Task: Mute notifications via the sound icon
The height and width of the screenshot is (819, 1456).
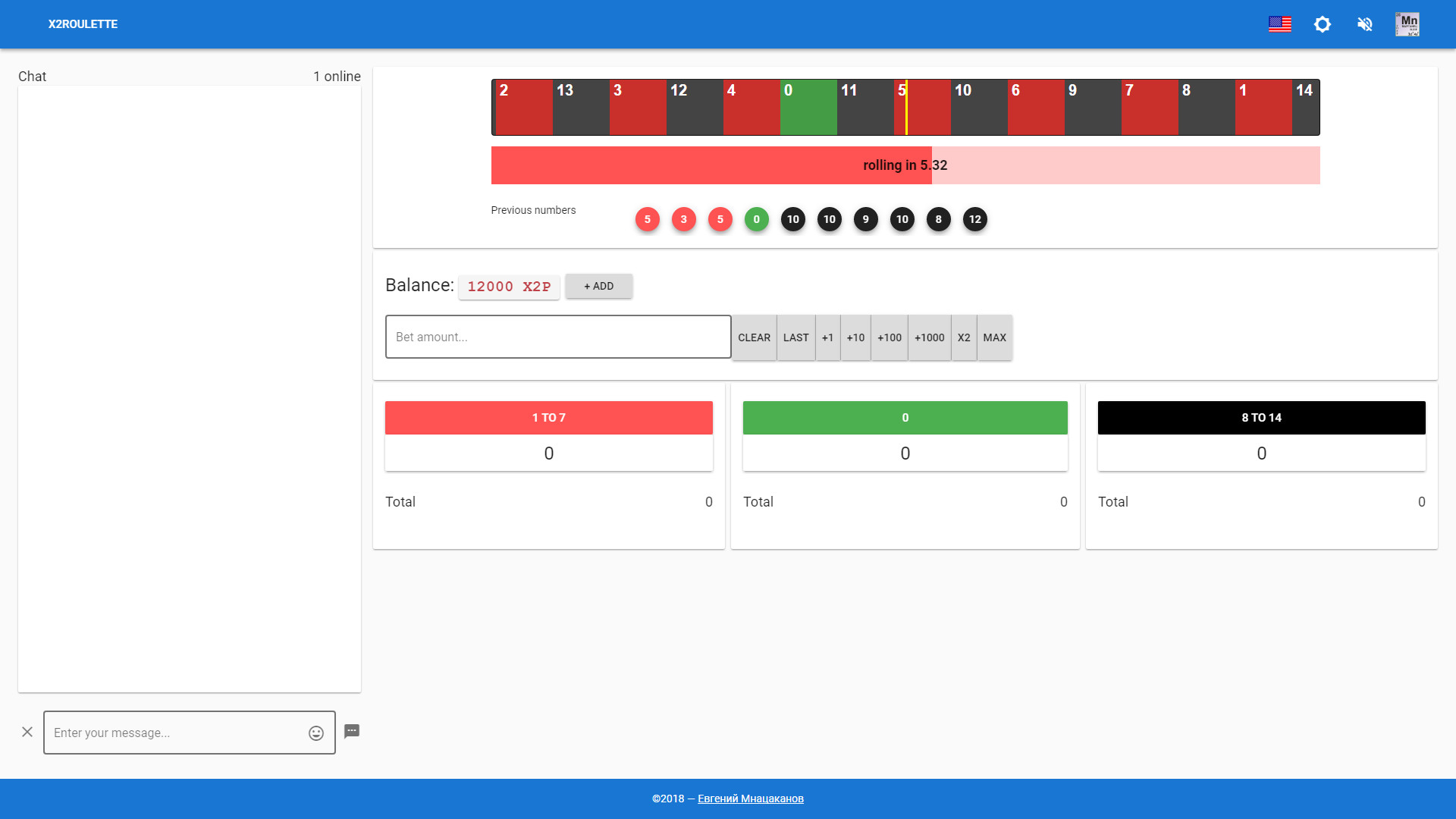Action: 1365,24
